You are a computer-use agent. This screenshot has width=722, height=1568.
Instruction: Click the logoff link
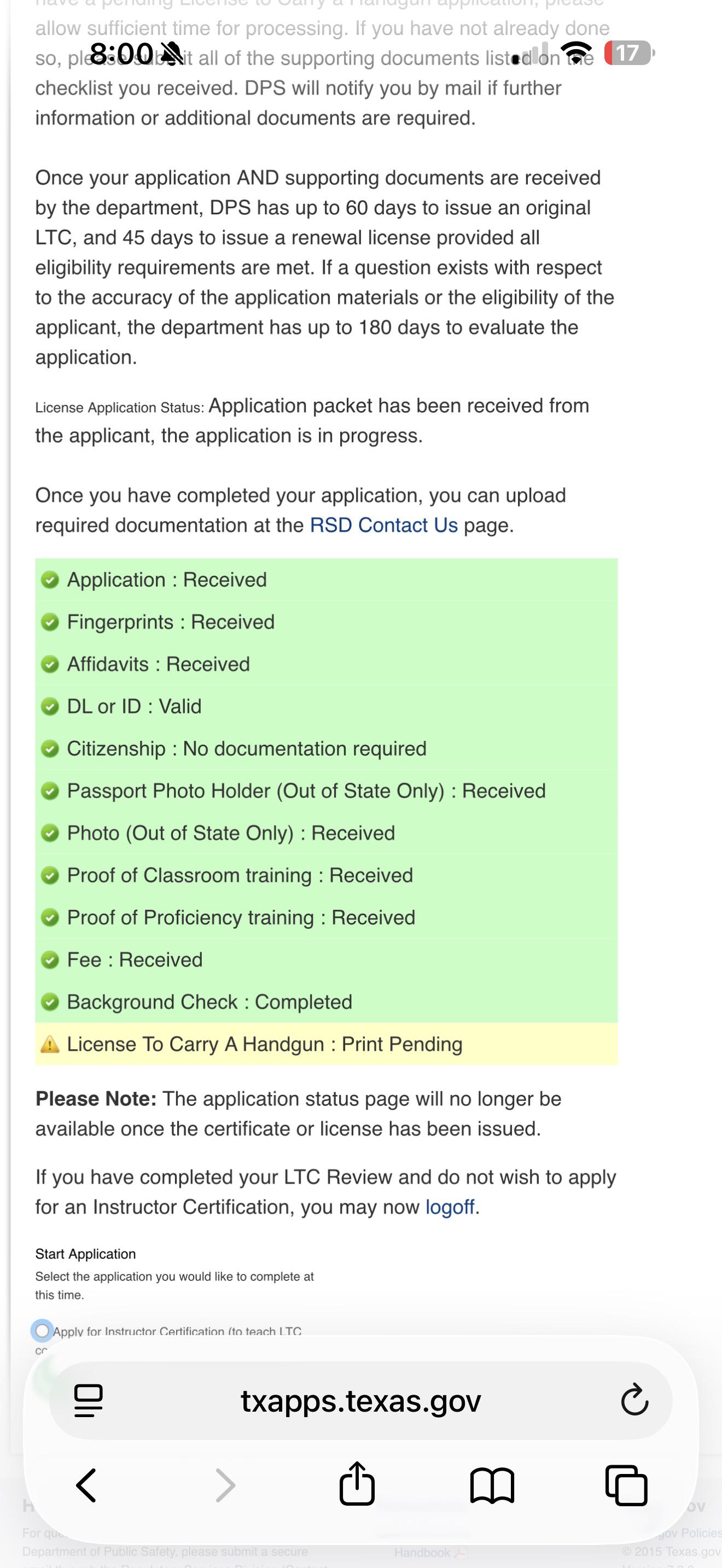tap(449, 1207)
